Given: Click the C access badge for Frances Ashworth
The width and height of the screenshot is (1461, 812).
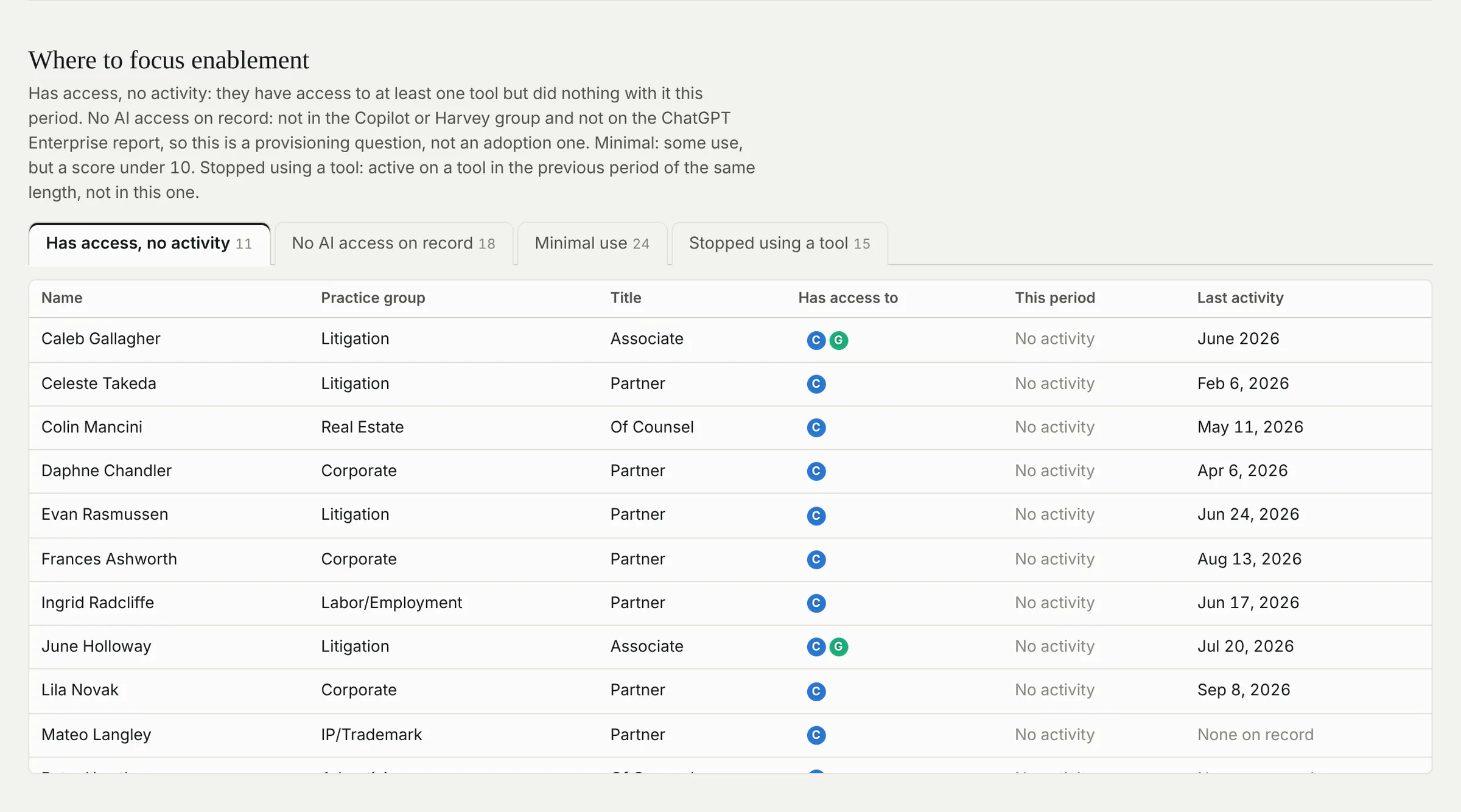Looking at the screenshot, I should point(816,559).
